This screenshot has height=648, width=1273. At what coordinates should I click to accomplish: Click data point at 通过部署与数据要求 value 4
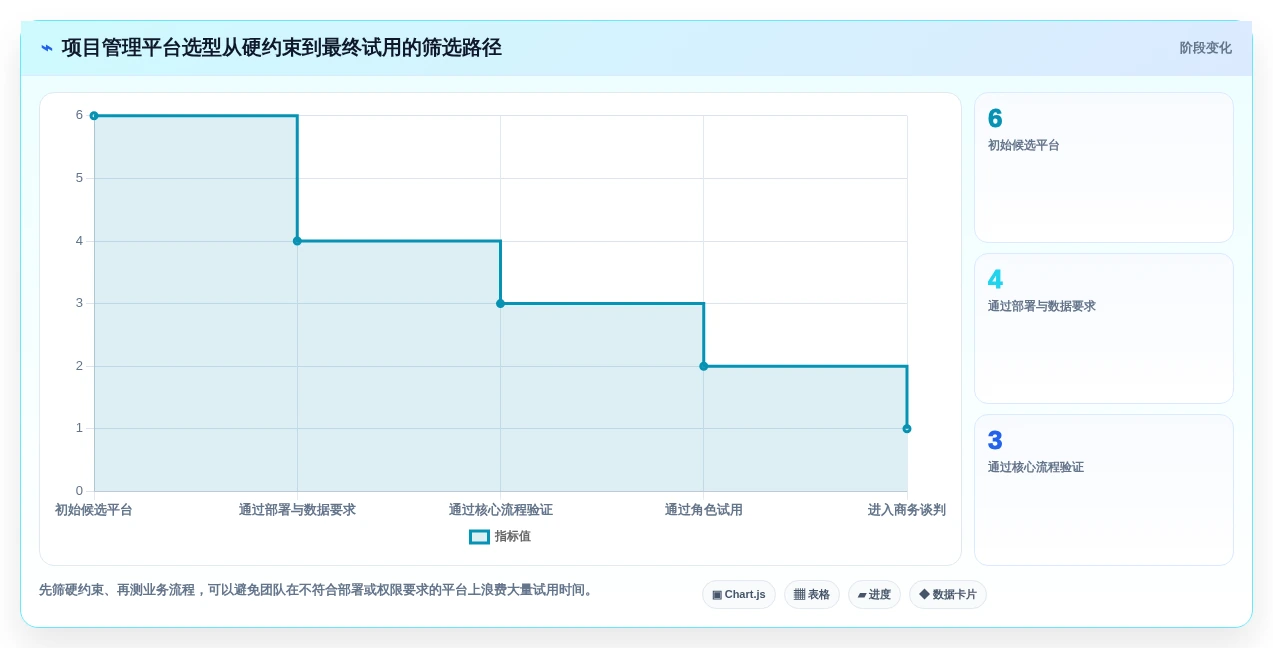pyautogui.click(x=297, y=241)
